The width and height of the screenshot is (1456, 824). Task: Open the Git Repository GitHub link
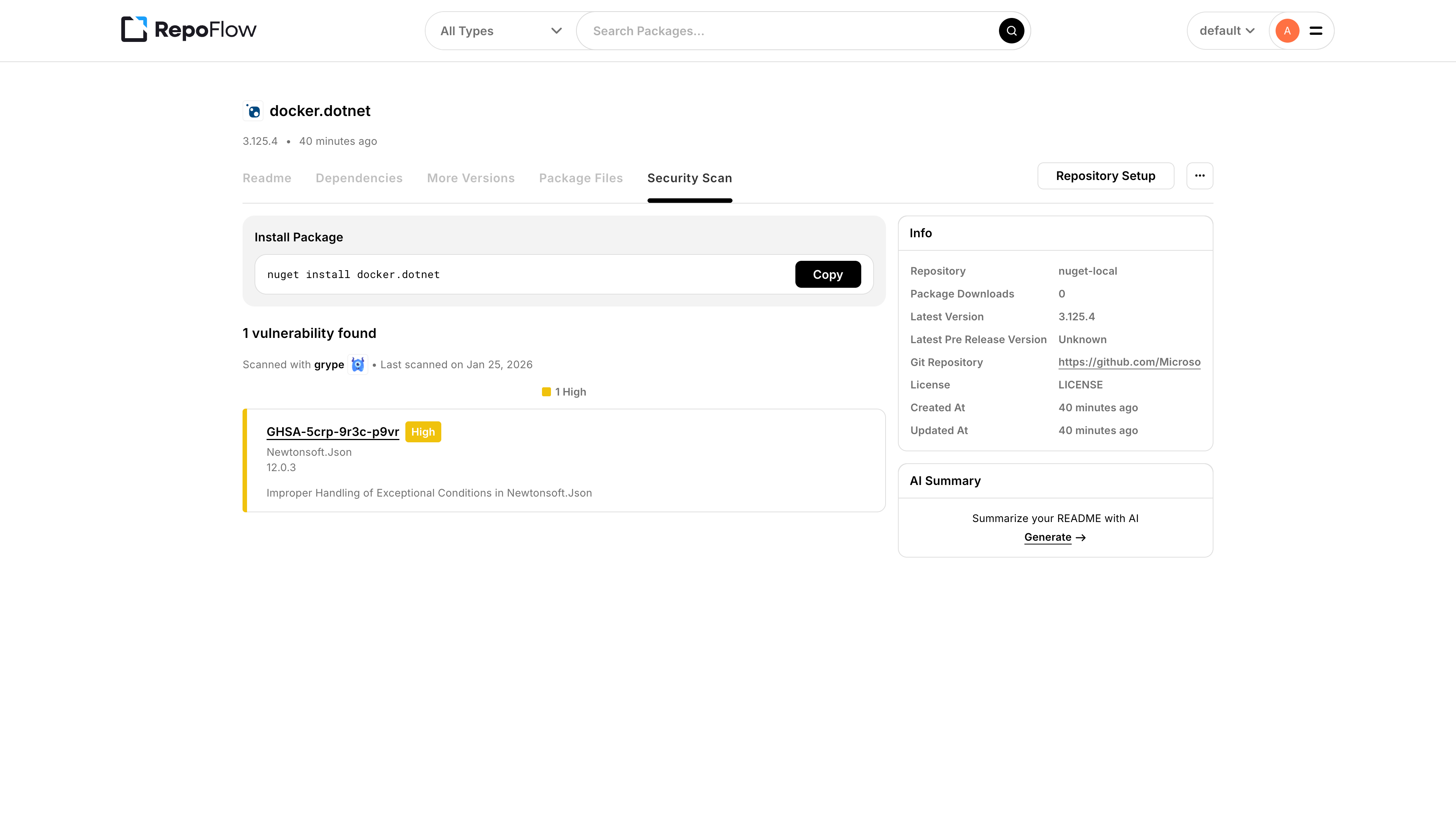[x=1129, y=362]
